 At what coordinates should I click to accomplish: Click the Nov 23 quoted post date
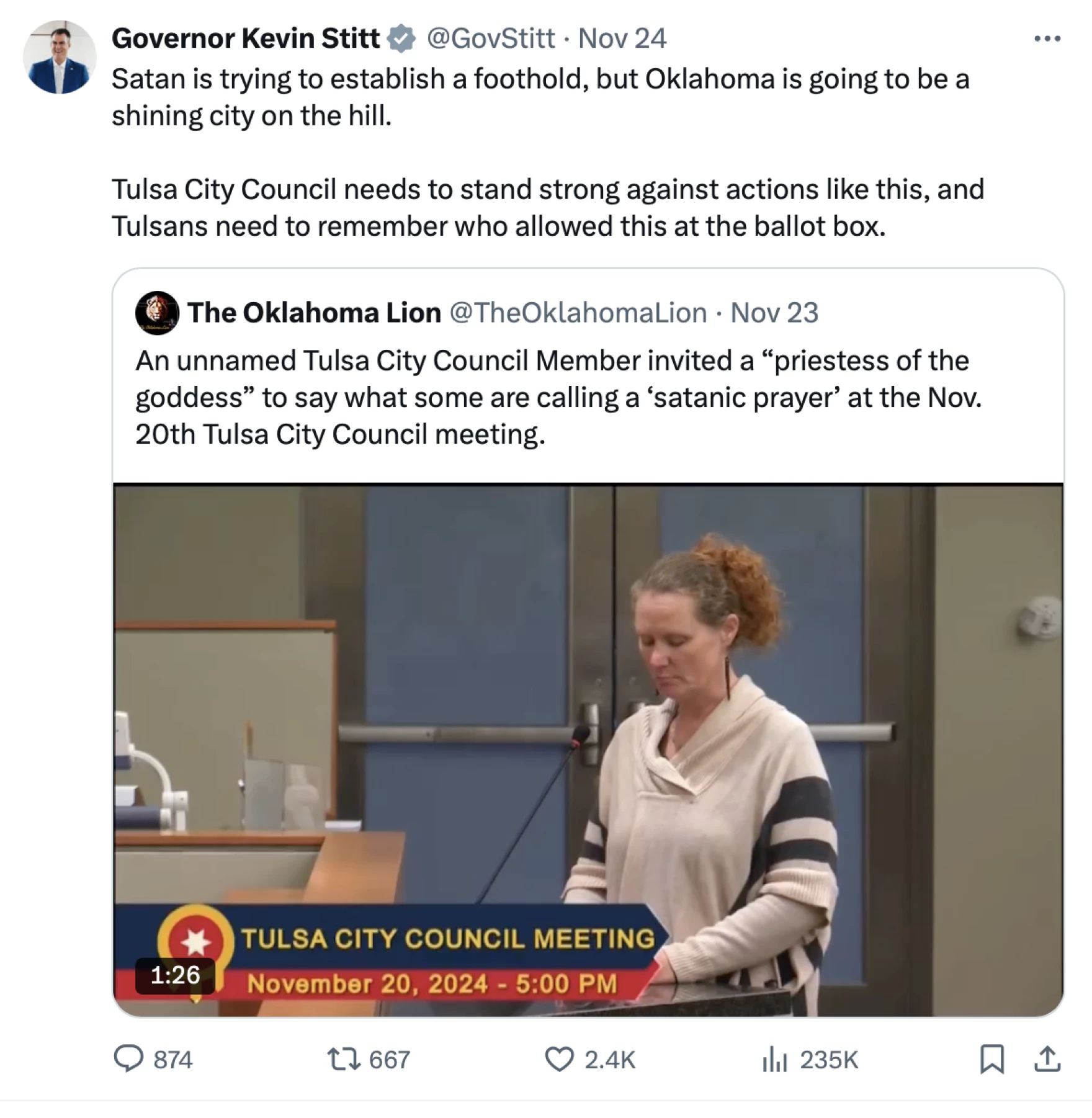tap(774, 313)
